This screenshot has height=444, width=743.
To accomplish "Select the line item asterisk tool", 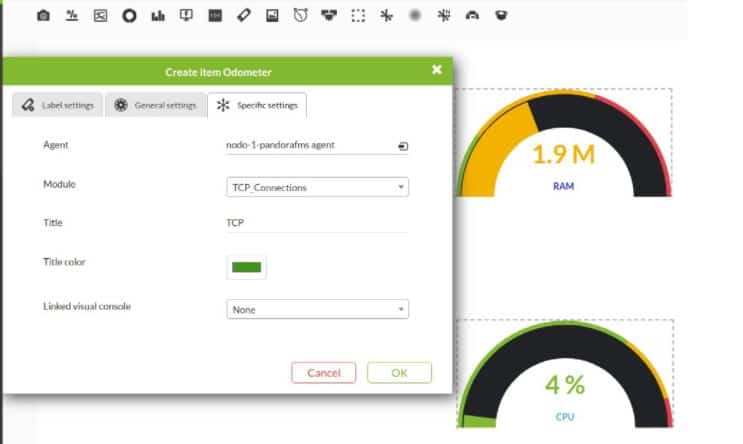I will [387, 16].
